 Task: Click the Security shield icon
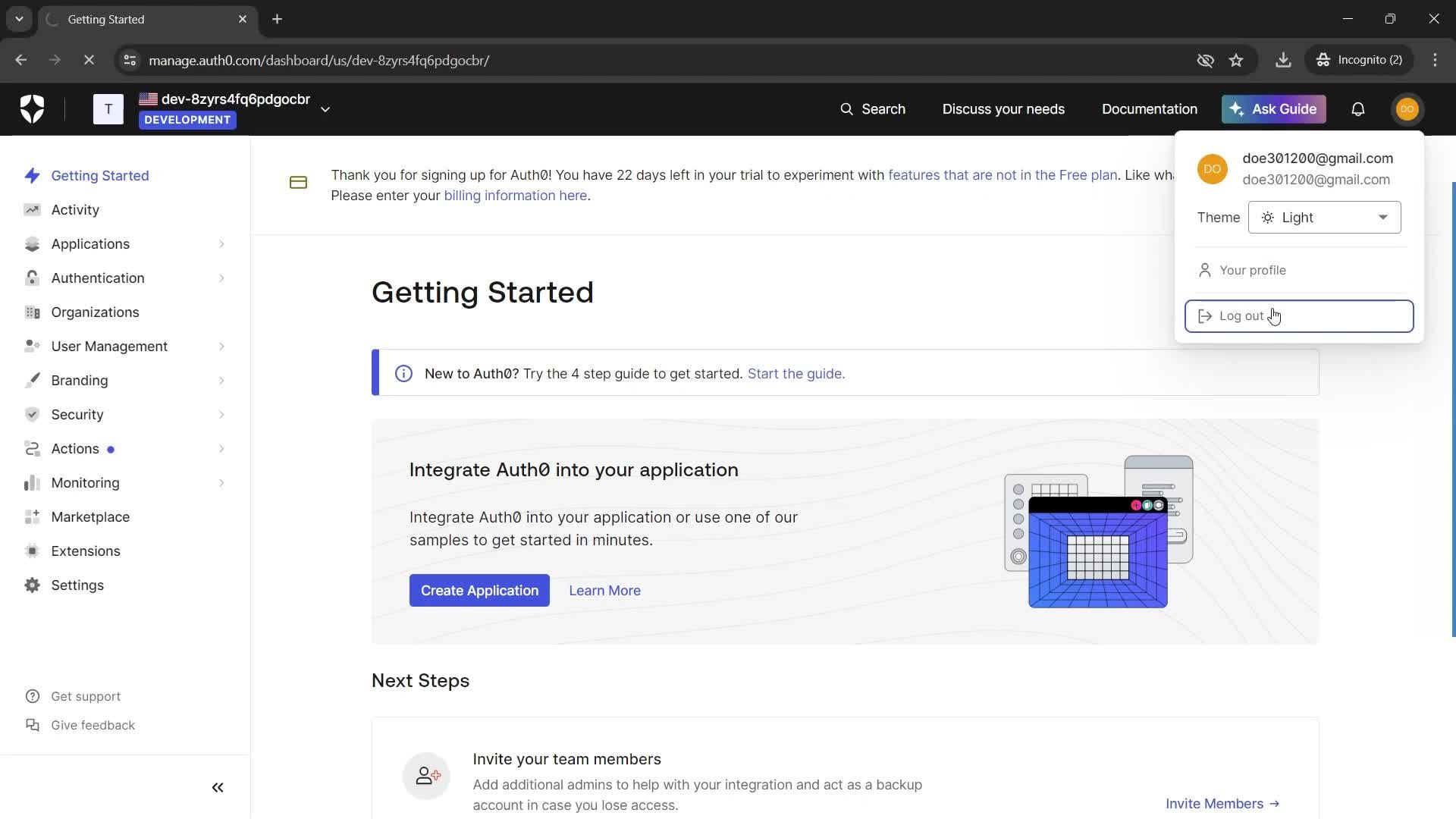(x=32, y=415)
